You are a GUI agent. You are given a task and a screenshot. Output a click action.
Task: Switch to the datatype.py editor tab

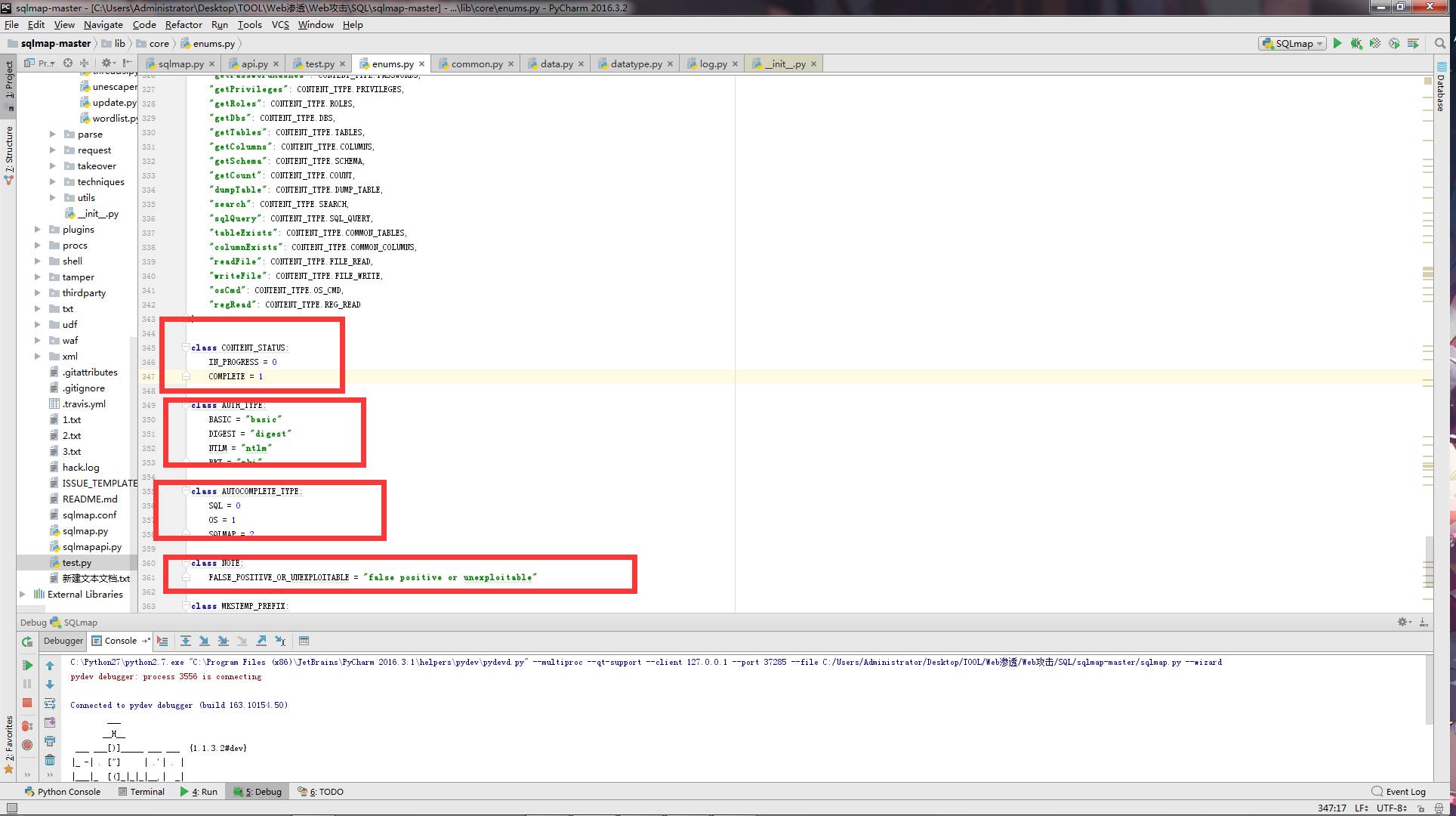click(x=635, y=64)
